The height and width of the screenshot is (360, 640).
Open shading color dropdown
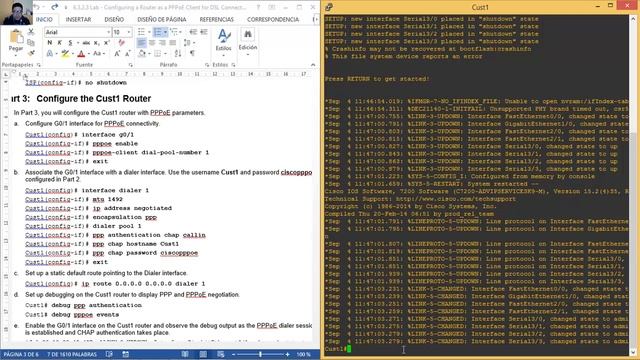click(x=148, y=53)
